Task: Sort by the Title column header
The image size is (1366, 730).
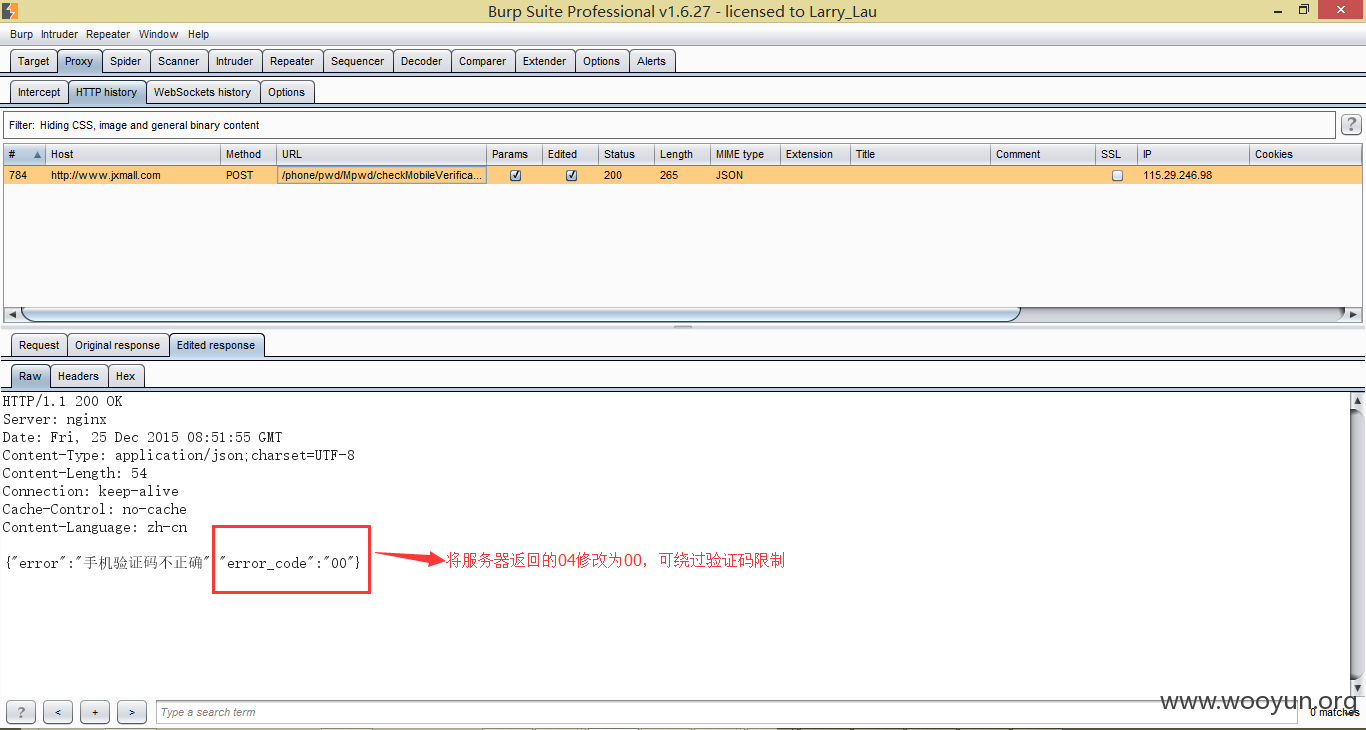Action: point(920,154)
